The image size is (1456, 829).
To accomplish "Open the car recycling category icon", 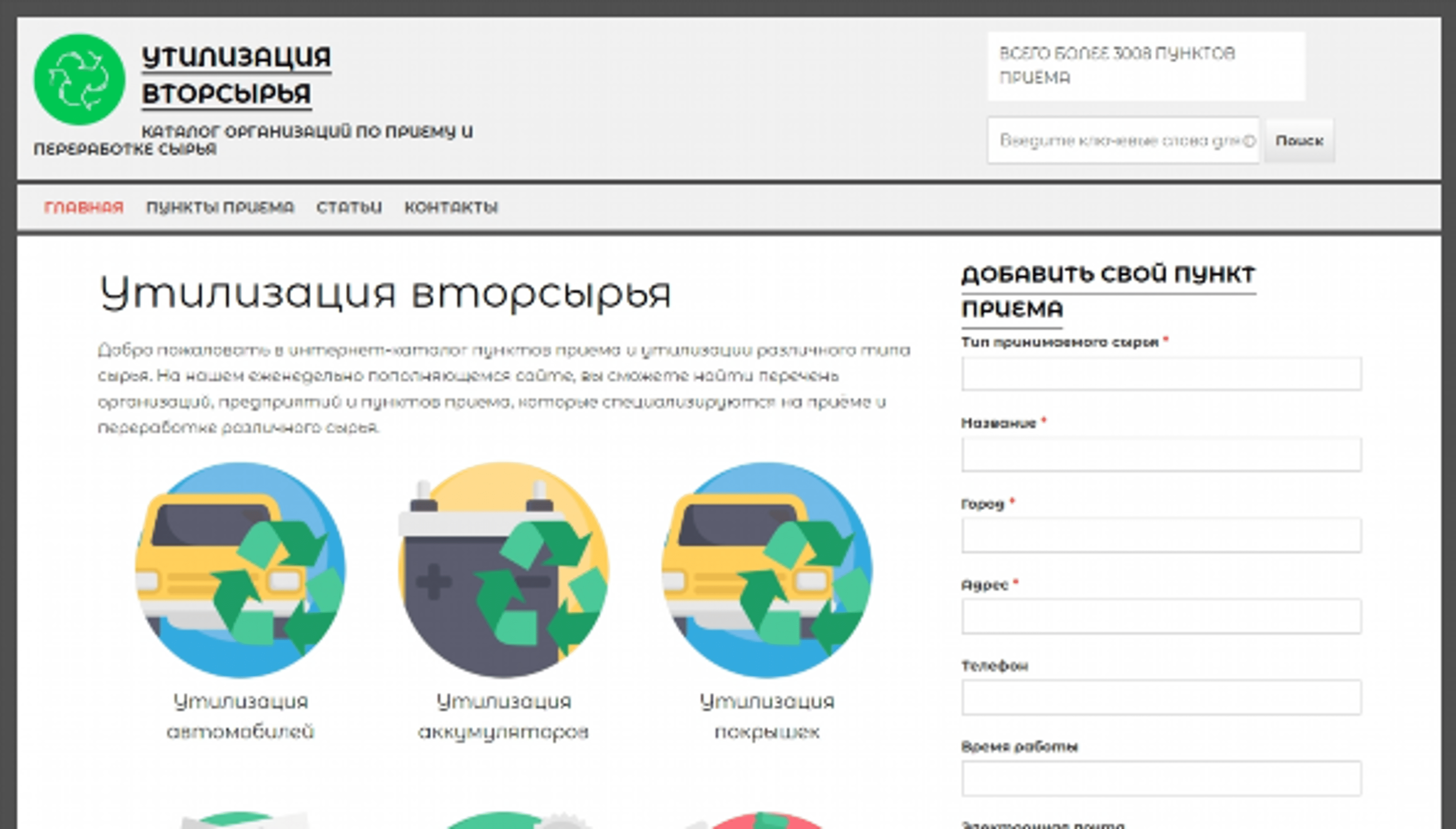I will [x=240, y=569].
